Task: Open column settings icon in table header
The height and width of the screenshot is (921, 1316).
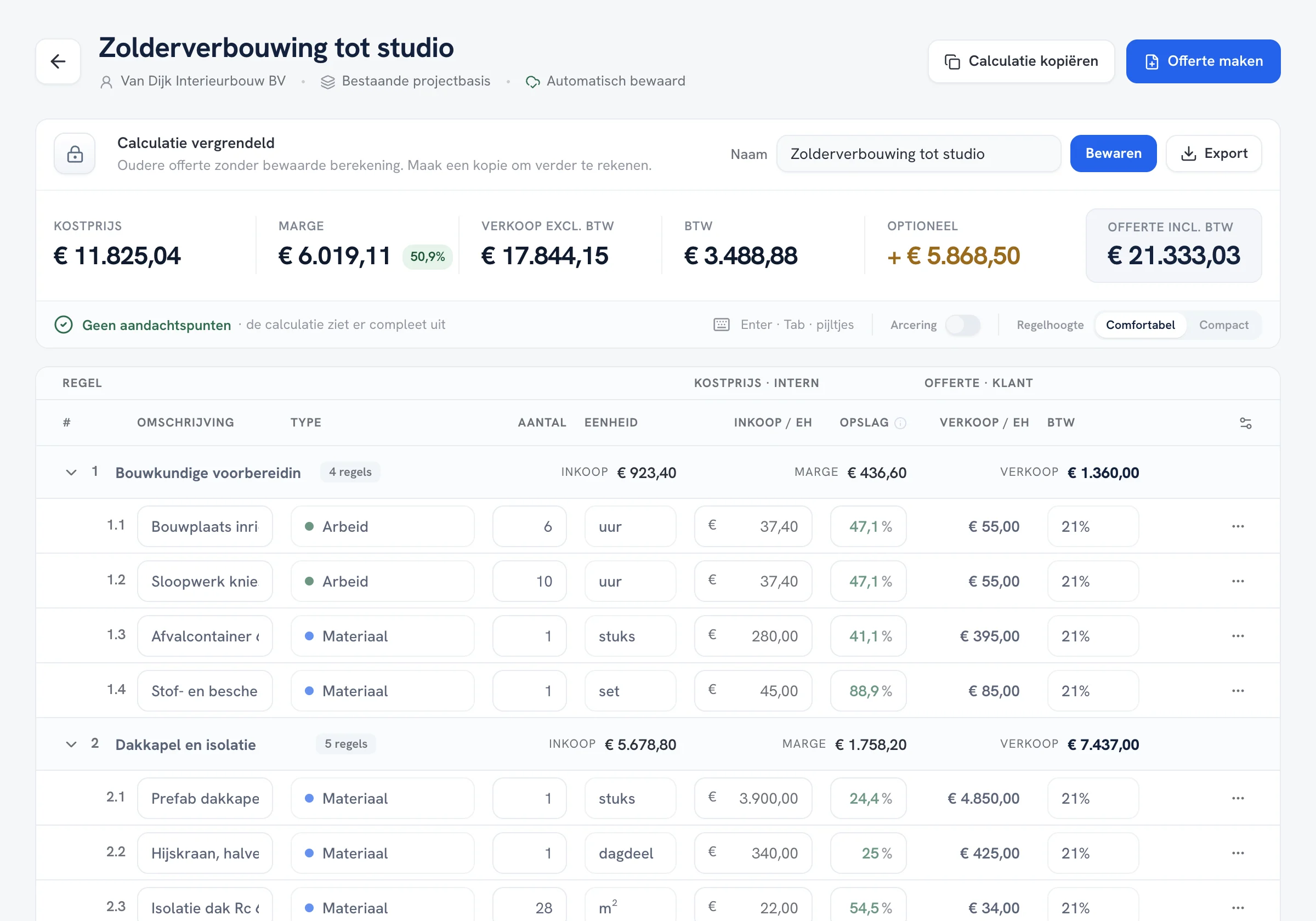Action: click(1245, 423)
